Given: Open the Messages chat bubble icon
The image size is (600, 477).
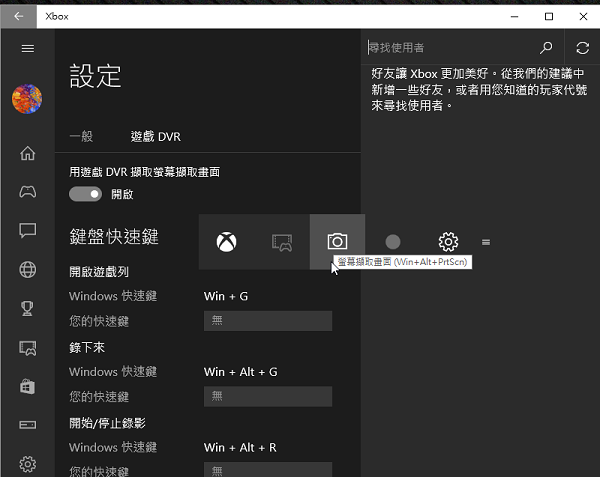Looking at the screenshot, I should pos(28,231).
